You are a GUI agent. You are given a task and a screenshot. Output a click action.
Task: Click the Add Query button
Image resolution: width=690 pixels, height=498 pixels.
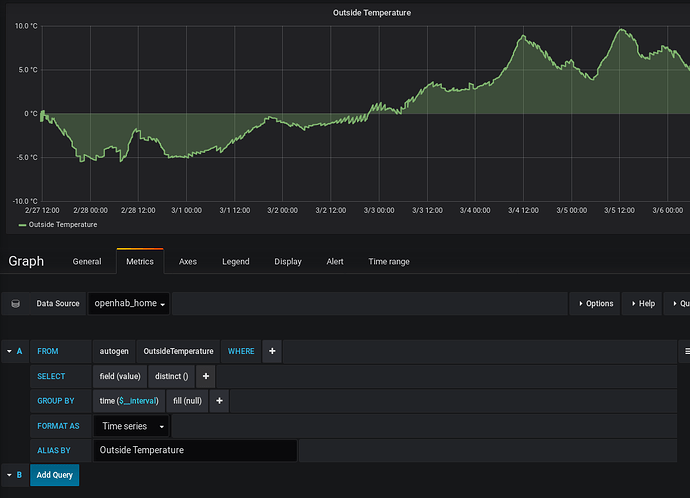pyautogui.click(x=54, y=475)
